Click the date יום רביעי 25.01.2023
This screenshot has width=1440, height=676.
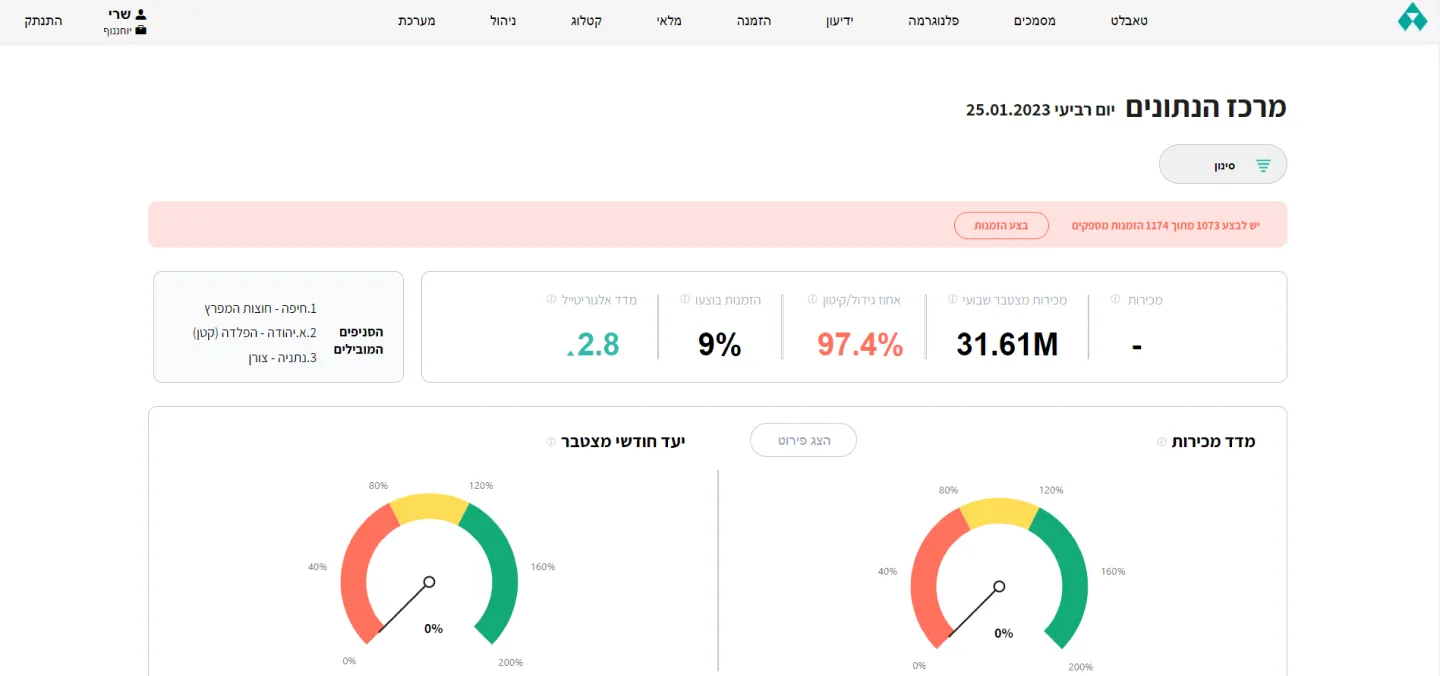tap(1040, 110)
